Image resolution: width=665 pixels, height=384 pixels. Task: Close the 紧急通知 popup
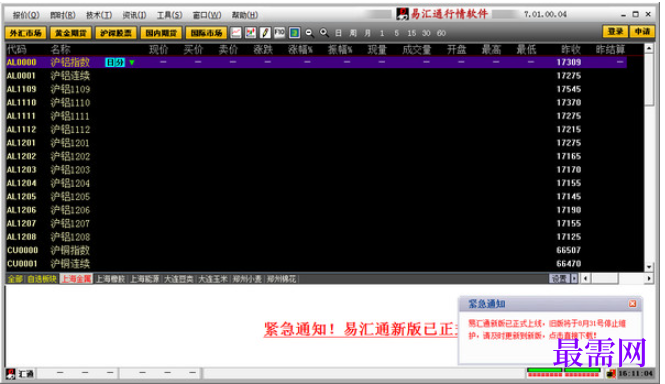[x=632, y=303]
